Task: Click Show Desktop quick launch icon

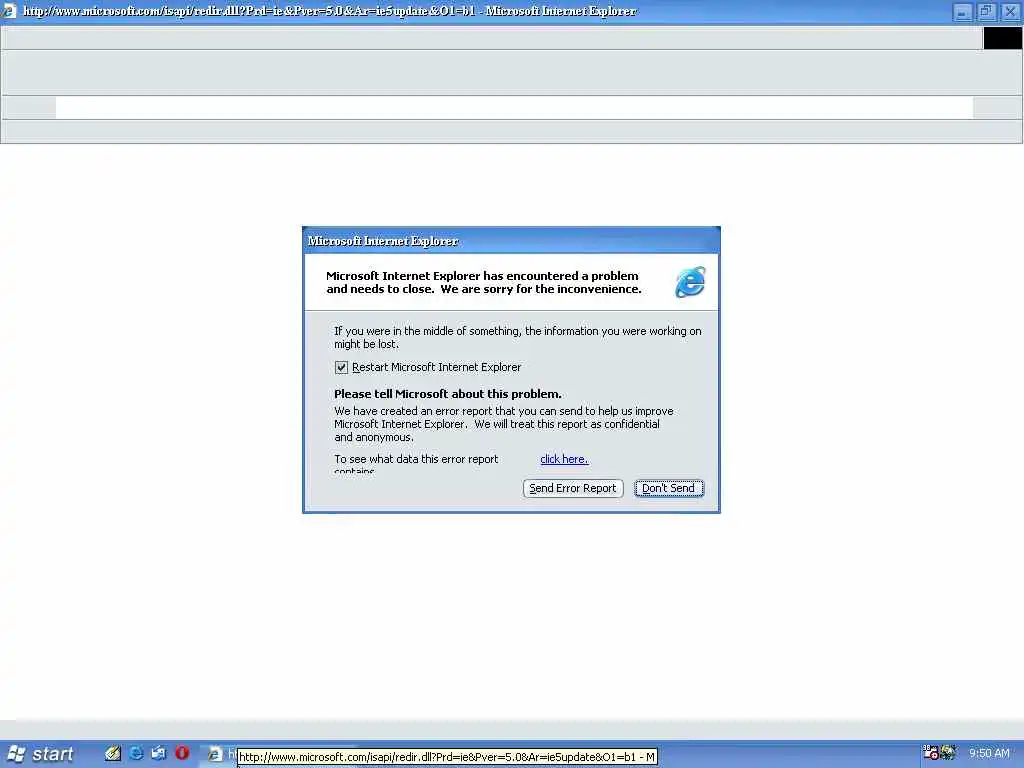Action: pyautogui.click(x=159, y=753)
